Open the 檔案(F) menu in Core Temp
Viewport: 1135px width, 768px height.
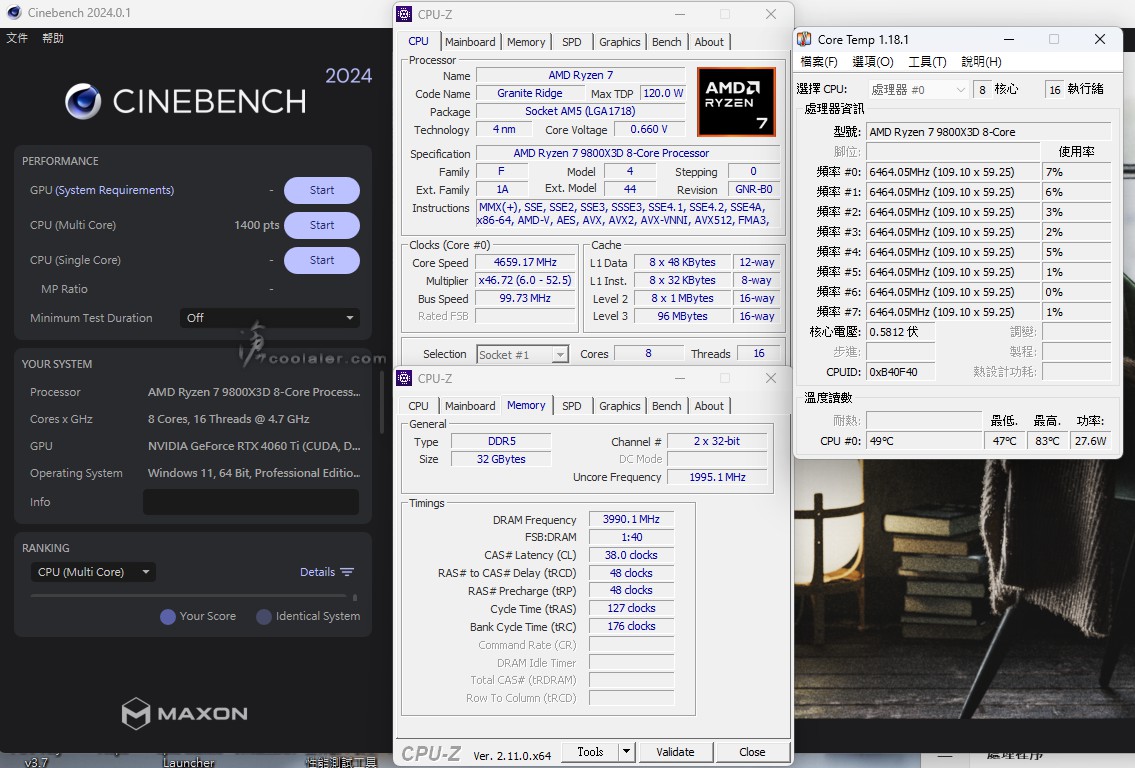(x=819, y=62)
